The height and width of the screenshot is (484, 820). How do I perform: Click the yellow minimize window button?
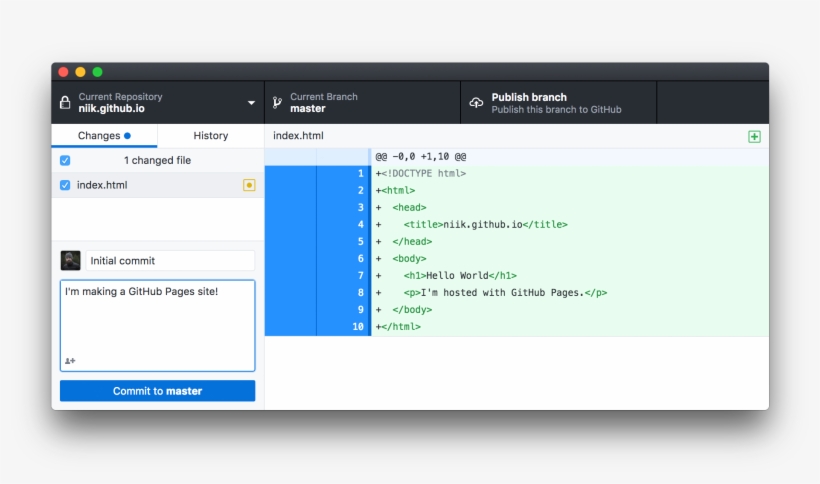coord(81,72)
